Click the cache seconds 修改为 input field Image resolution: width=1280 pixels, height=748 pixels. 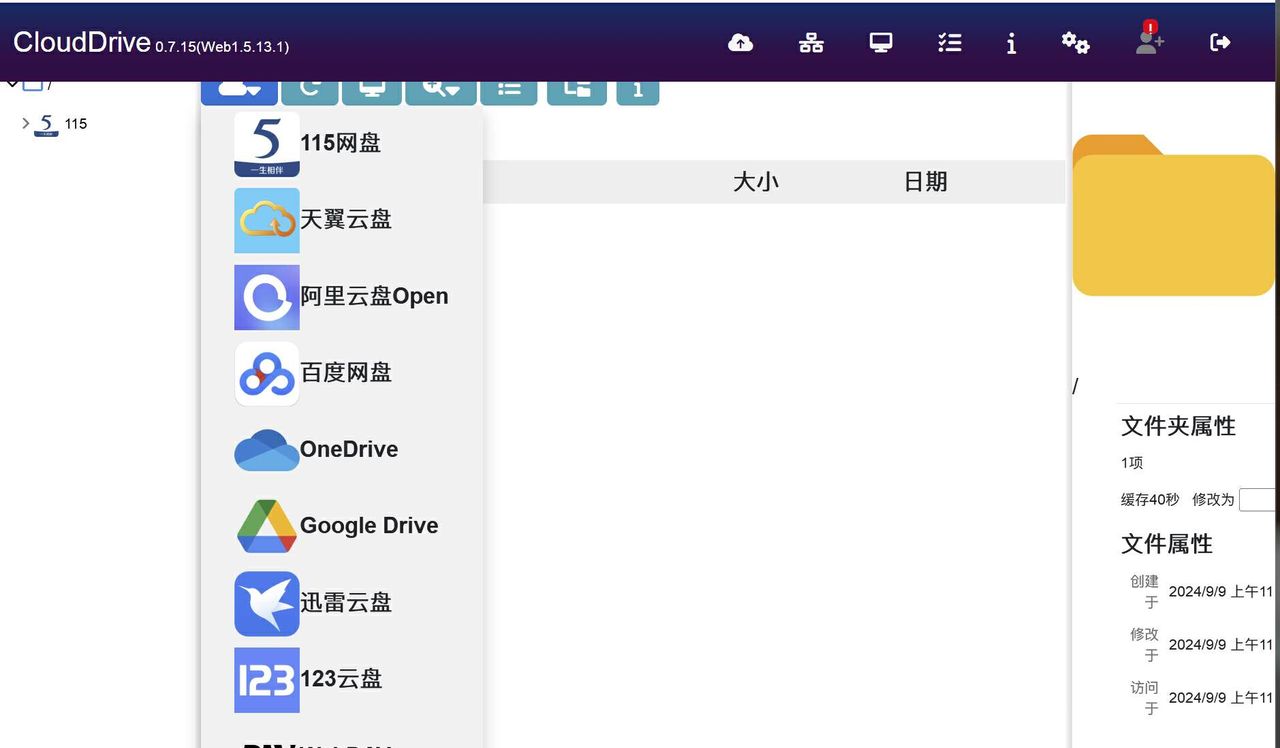[x=1258, y=499]
